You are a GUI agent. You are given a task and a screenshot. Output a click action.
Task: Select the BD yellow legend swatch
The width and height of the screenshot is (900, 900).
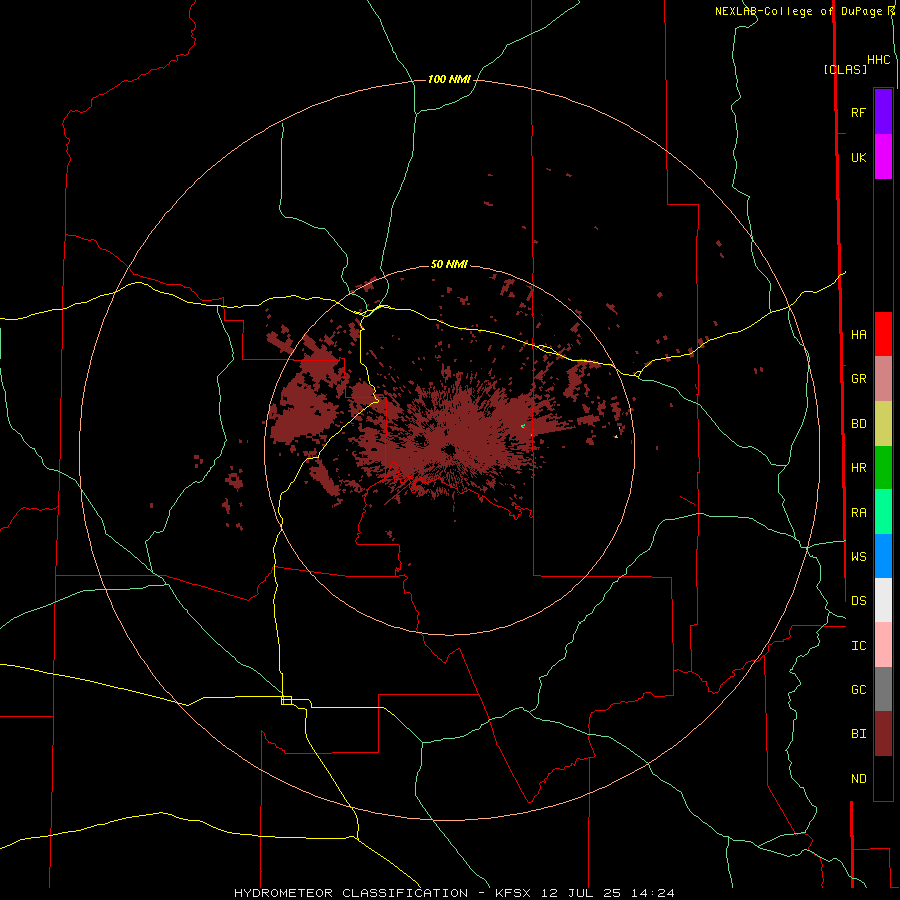coord(883,424)
